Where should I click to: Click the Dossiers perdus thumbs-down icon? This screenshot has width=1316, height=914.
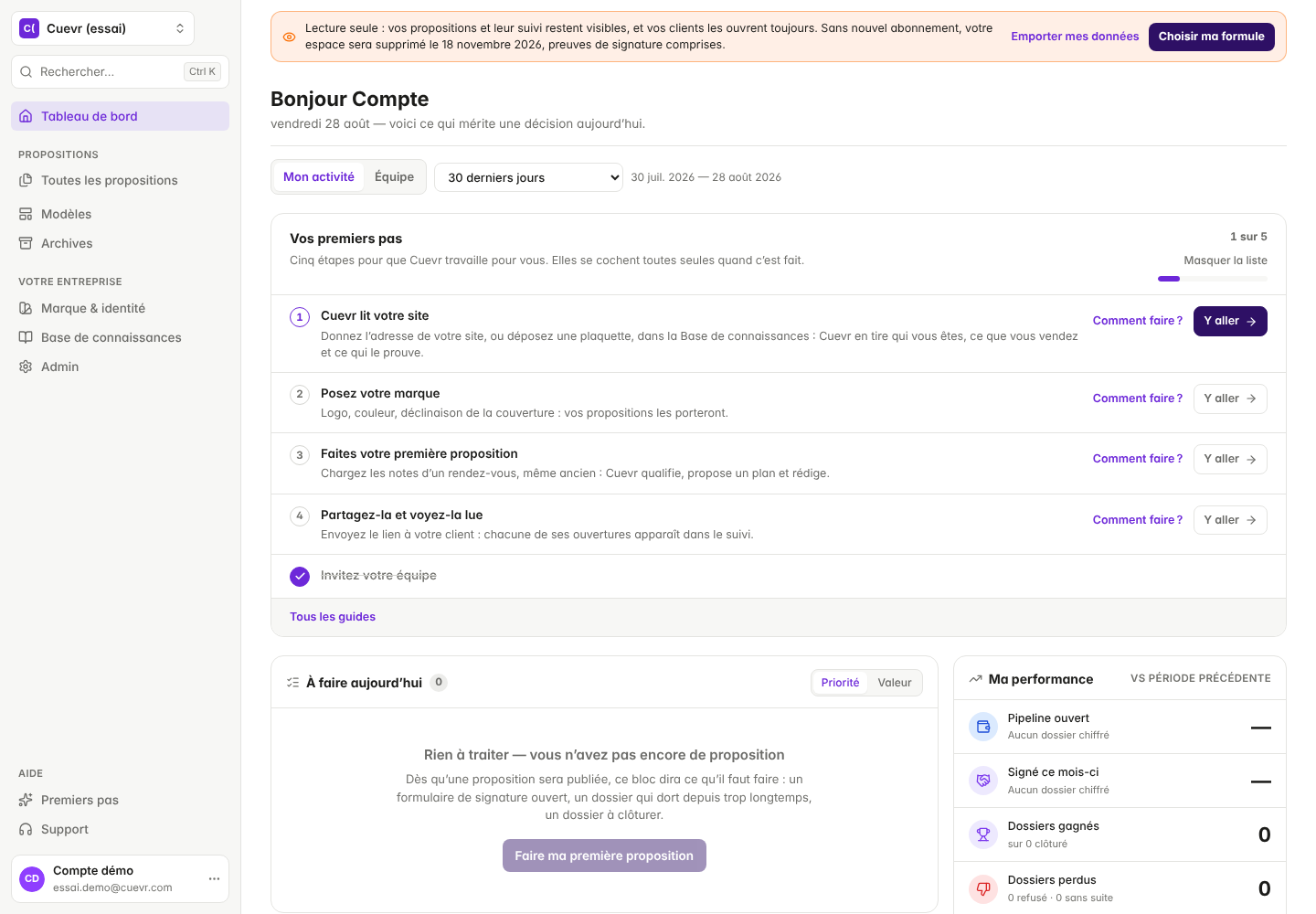pyautogui.click(x=983, y=888)
